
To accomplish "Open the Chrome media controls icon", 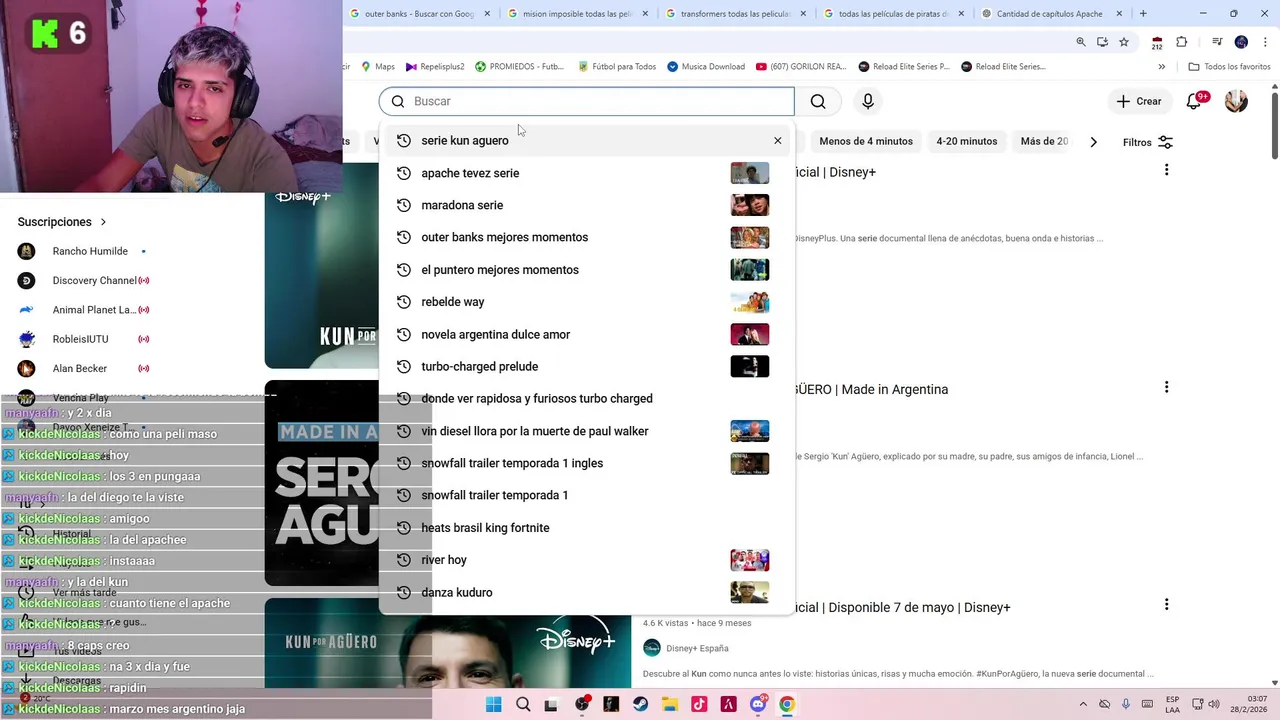I will pyautogui.click(x=1217, y=42).
